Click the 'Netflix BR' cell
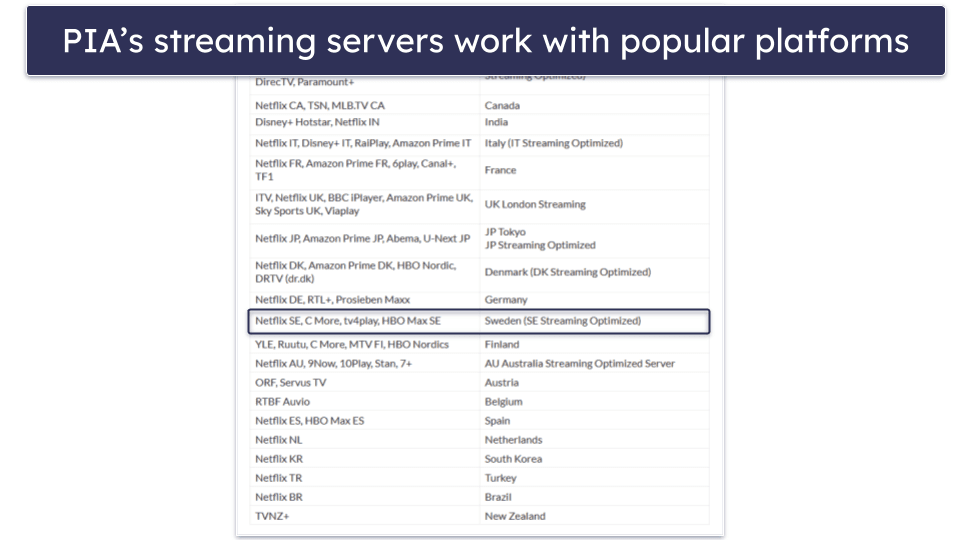Viewport: 960px width, 540px height. click(364, 497)
